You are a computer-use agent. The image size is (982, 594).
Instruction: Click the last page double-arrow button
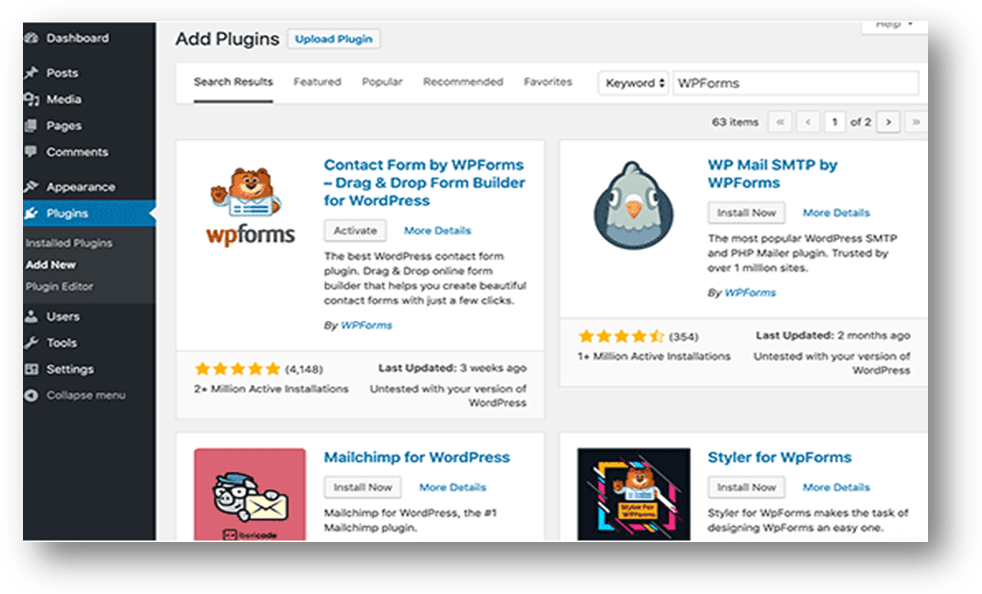click(916, 122)
